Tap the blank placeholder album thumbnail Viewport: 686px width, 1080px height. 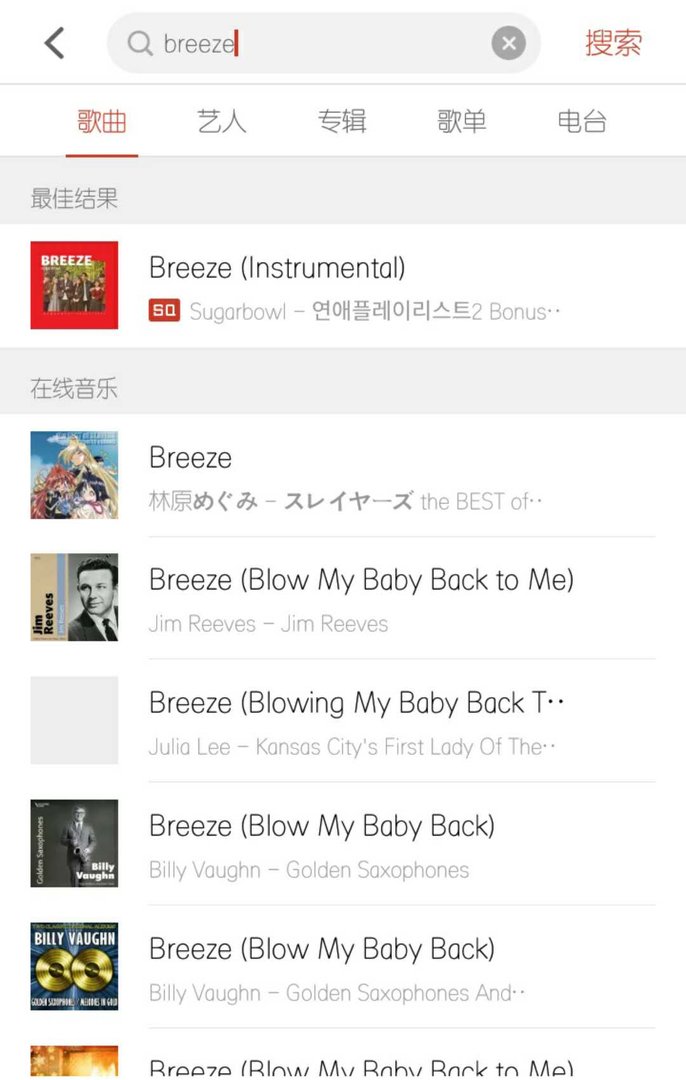click(74, 720)
